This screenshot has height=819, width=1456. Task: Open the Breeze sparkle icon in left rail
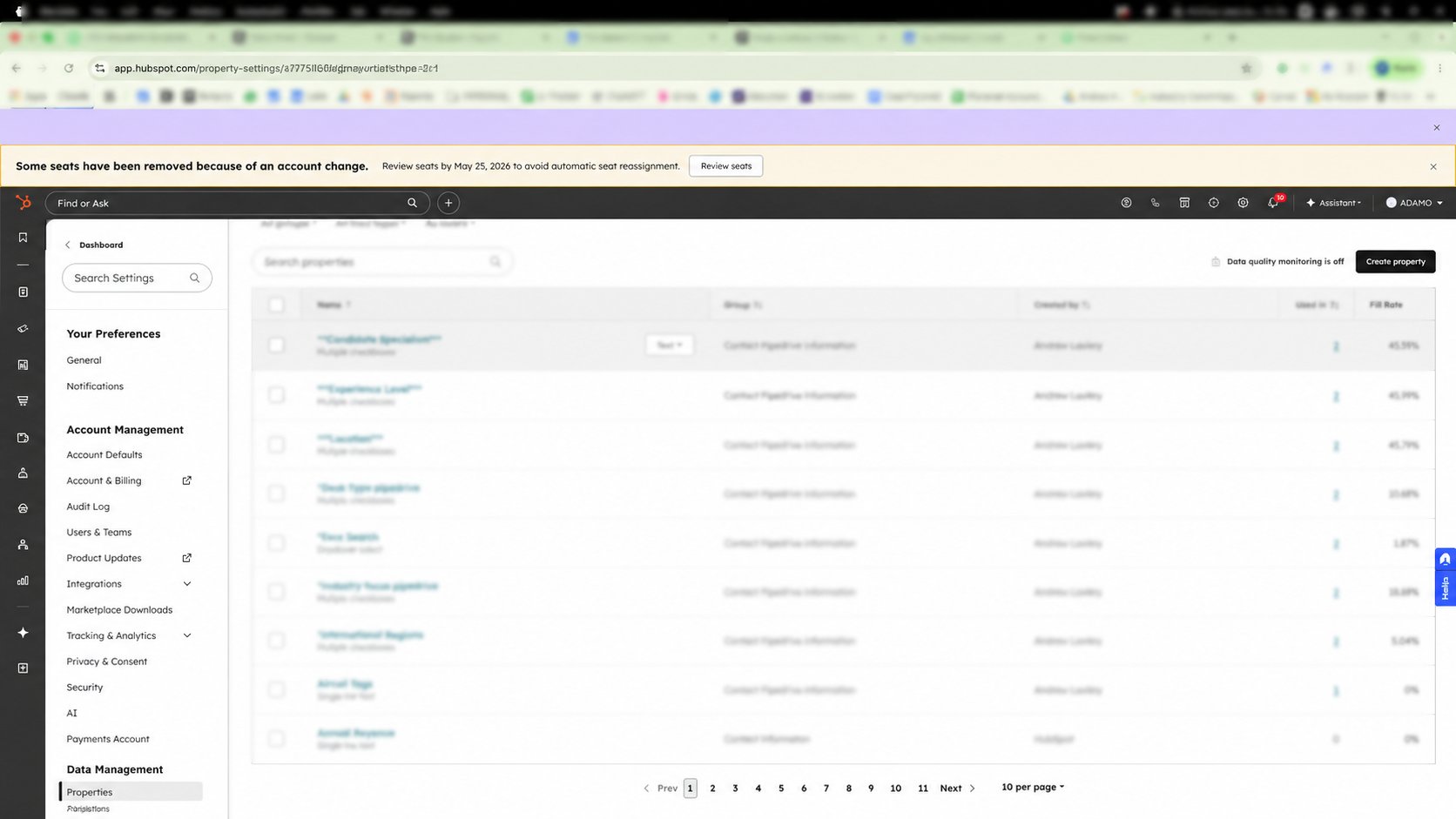24,633
